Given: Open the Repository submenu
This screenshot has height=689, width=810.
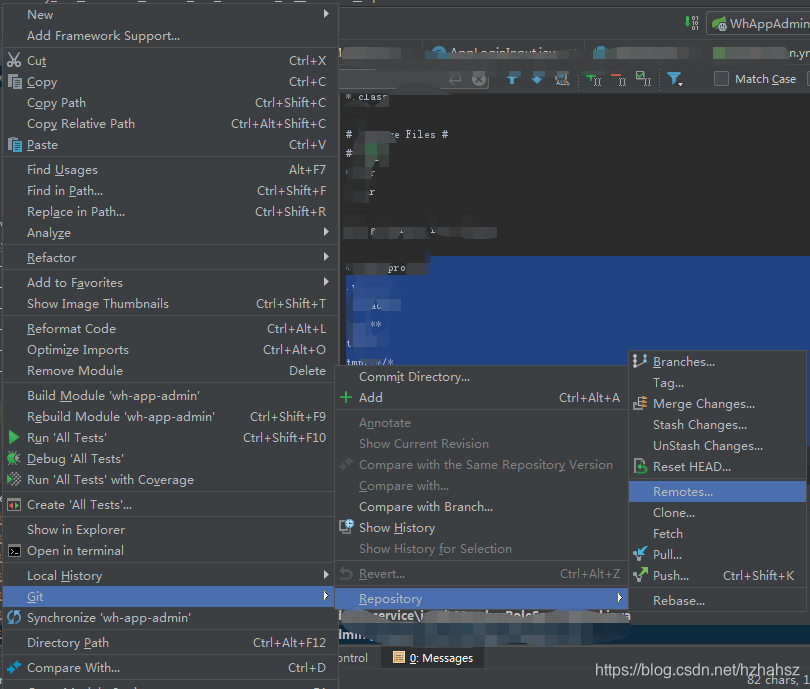Looking at the screenshot, I should (481, 599).
